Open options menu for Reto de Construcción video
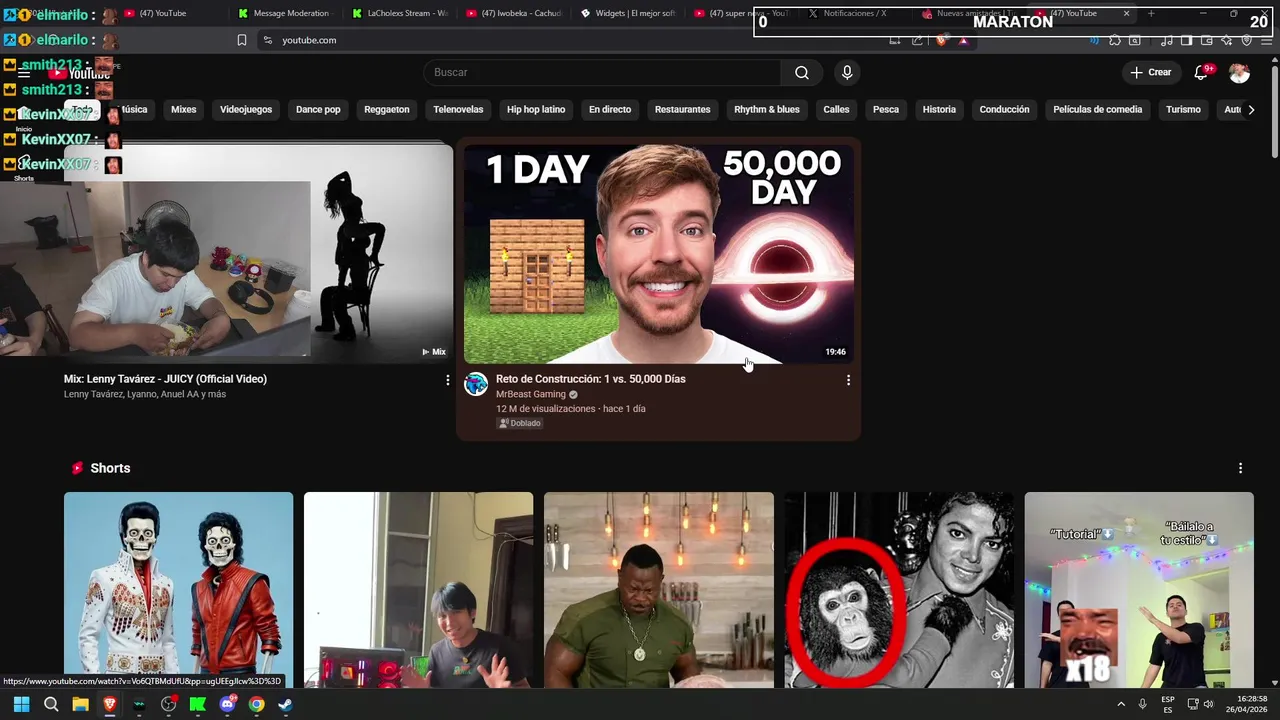The height and width of the screenshot is (720, 1280). (x=848, y=380)
